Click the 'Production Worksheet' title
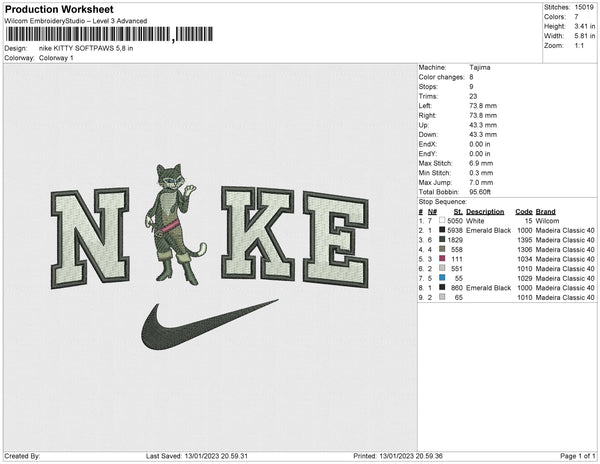Image resolution: width=600 pixels, height=464 pixels. point(59,9)
